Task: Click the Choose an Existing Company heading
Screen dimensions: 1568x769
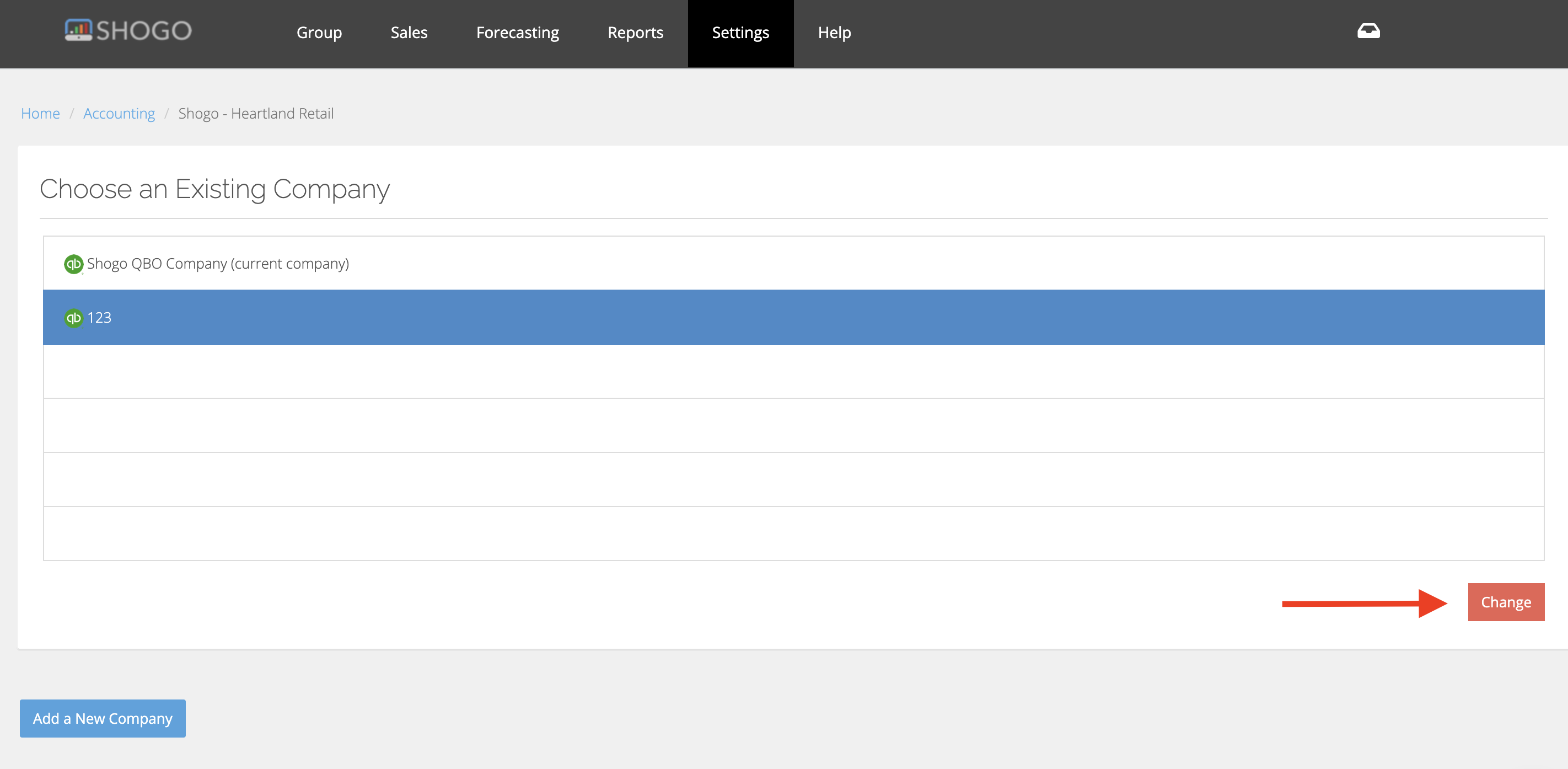Action: [214, 189]
